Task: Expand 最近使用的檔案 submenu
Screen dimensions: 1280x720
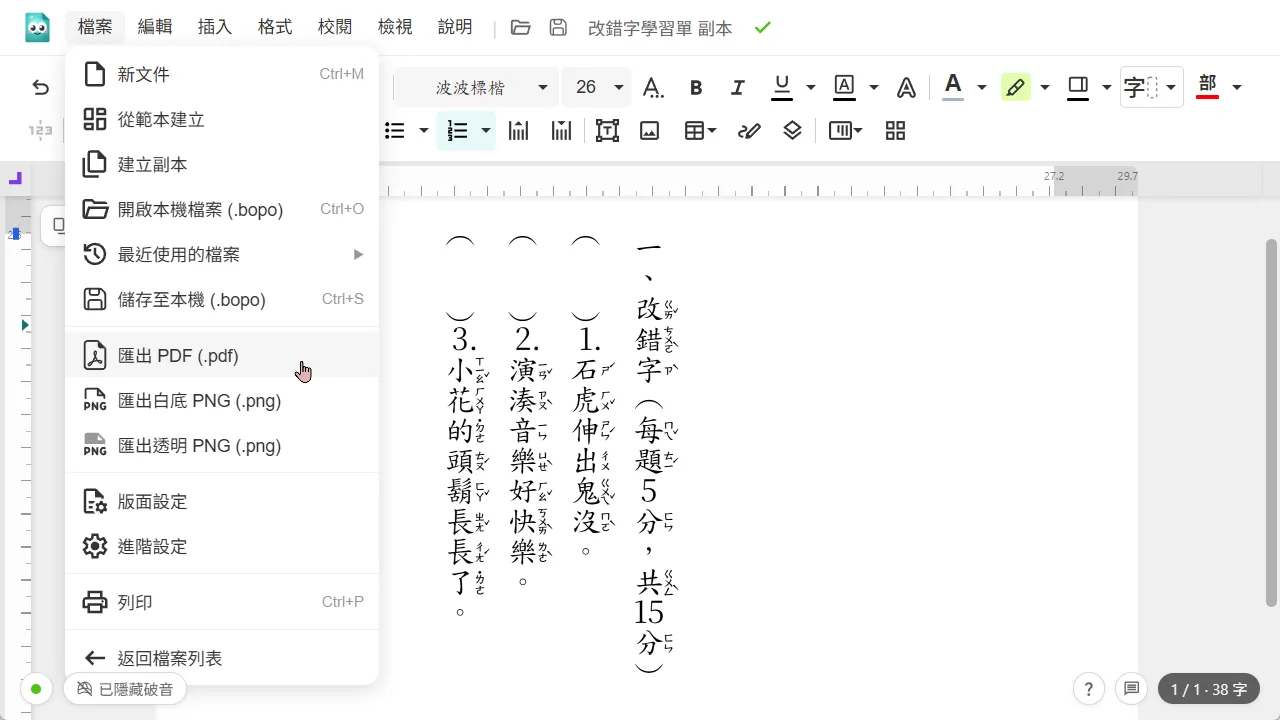Action: 222,255
